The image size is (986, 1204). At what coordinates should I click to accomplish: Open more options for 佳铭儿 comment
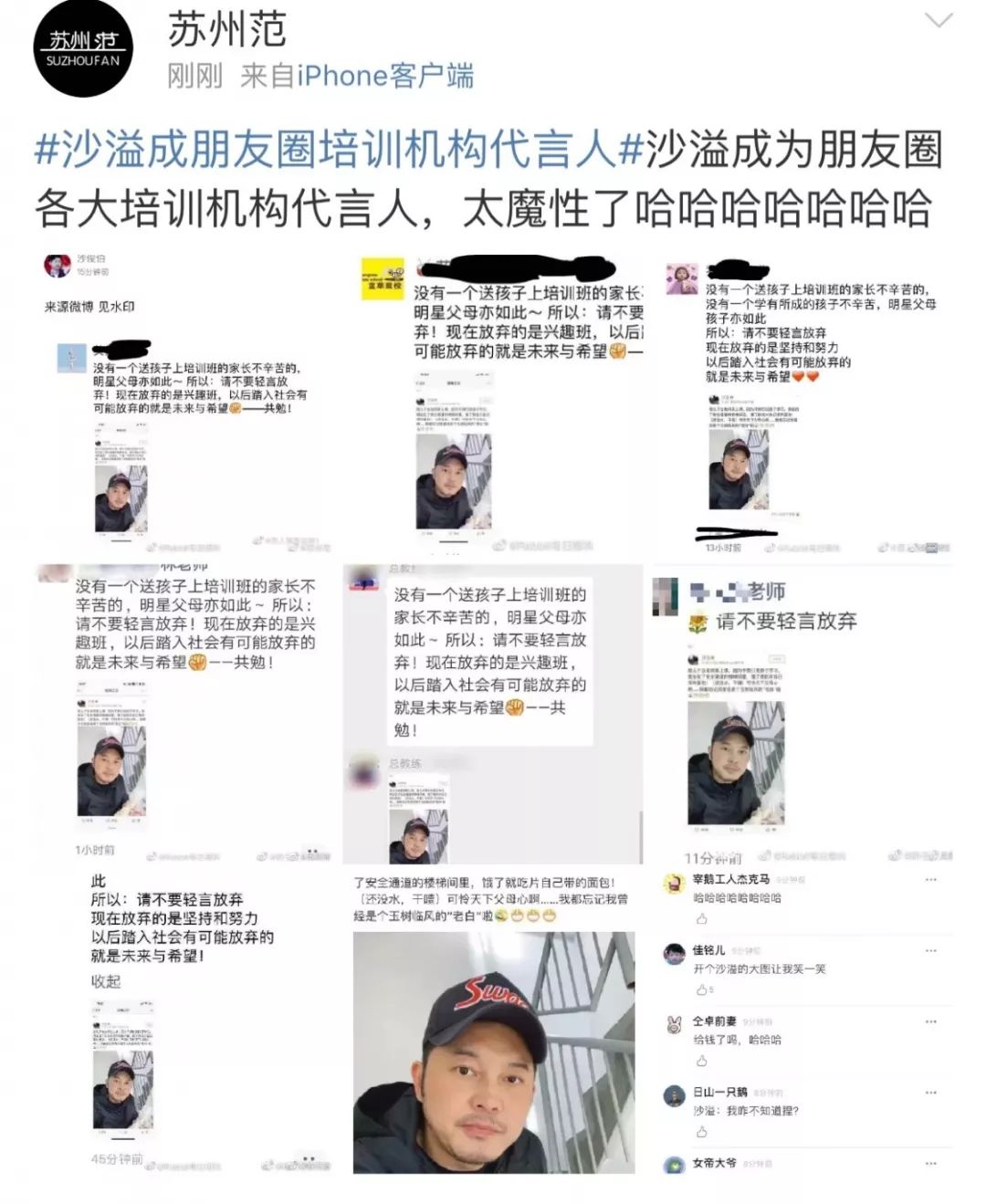point(931,951)
